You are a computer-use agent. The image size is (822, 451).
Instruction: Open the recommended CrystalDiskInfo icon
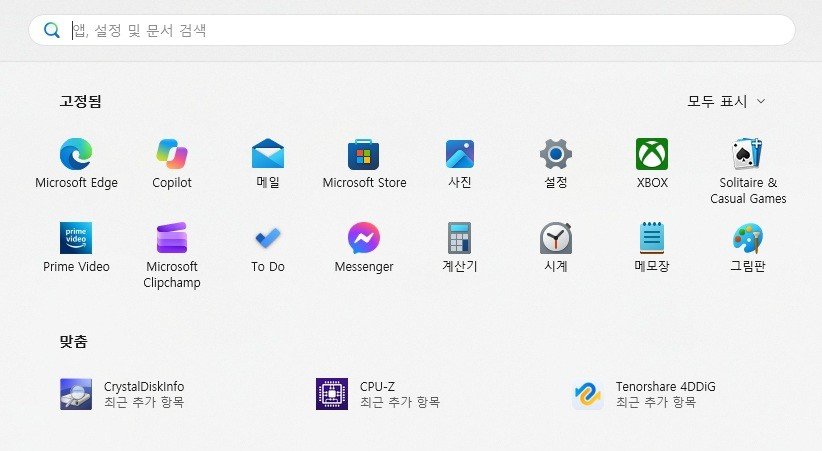pyautogui.click(x=76, y=394)
